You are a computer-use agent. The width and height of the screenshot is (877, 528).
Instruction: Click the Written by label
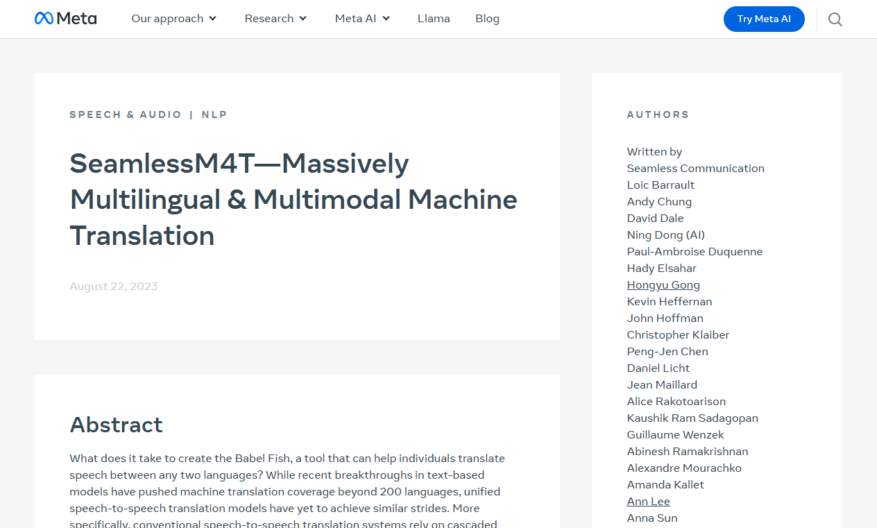click(654, 152)
